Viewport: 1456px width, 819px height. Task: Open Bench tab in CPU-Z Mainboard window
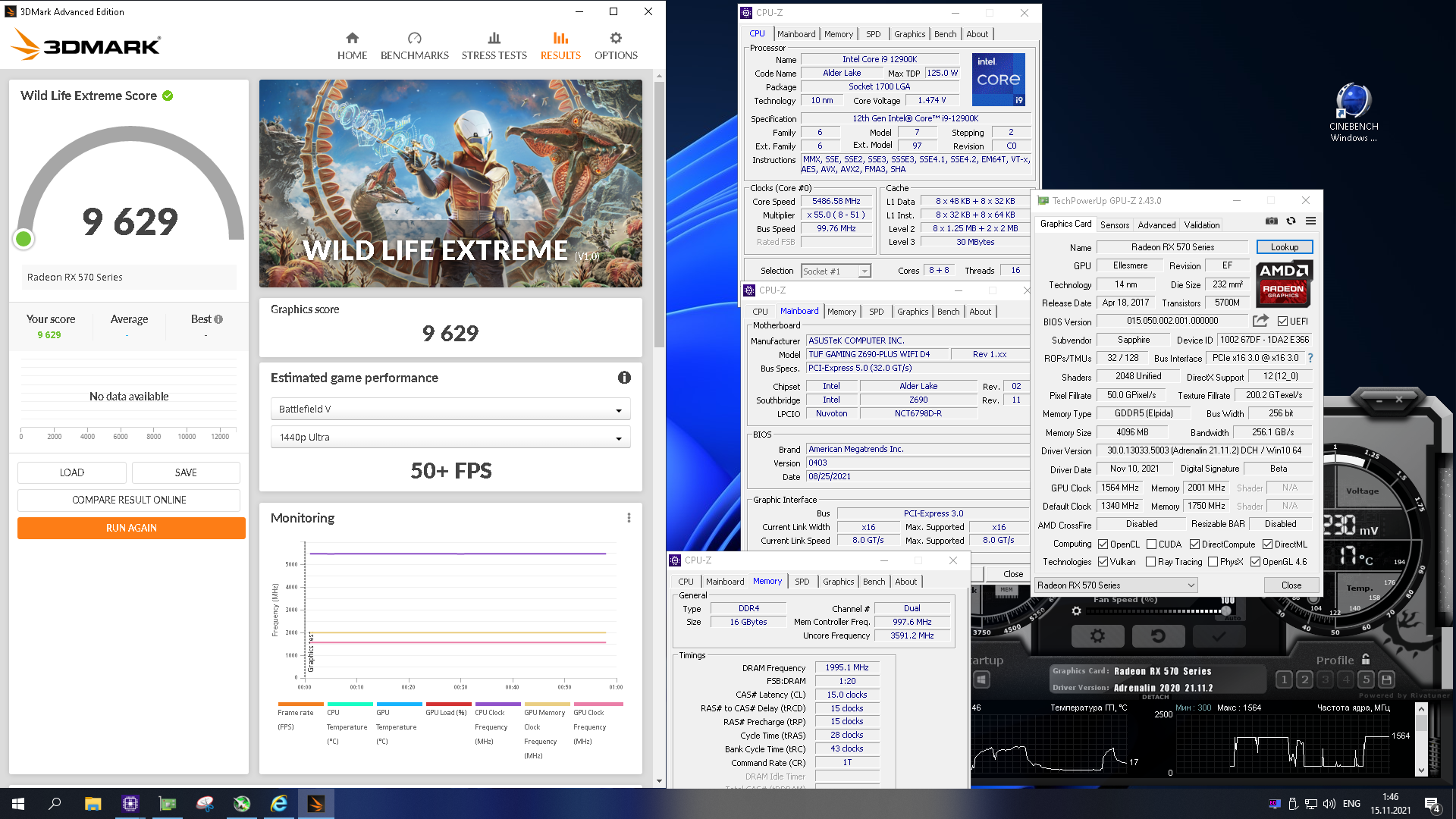click(948, 312)
